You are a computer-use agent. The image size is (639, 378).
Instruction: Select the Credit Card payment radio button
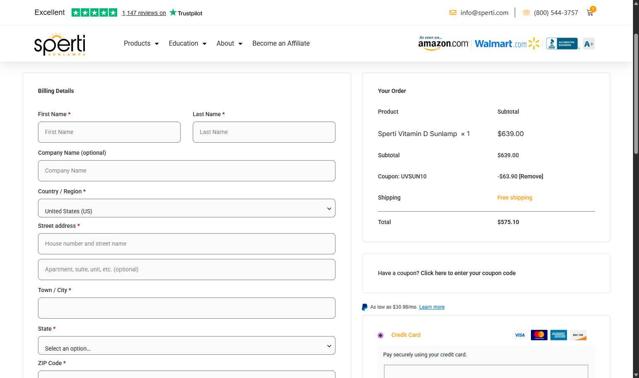pyautogui.click(x=380, y=335)
